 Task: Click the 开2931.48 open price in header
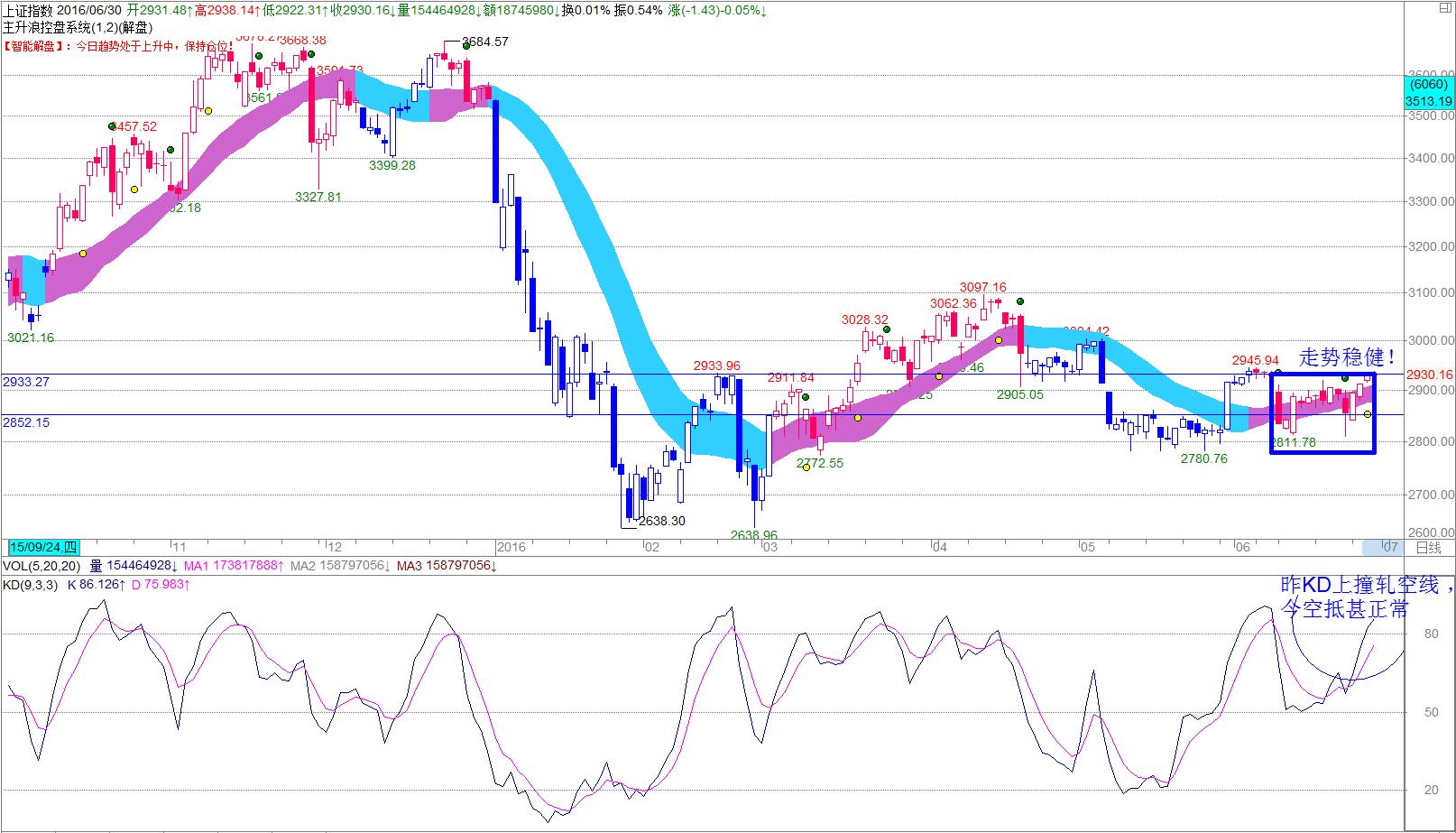click(x=160, y=10)
